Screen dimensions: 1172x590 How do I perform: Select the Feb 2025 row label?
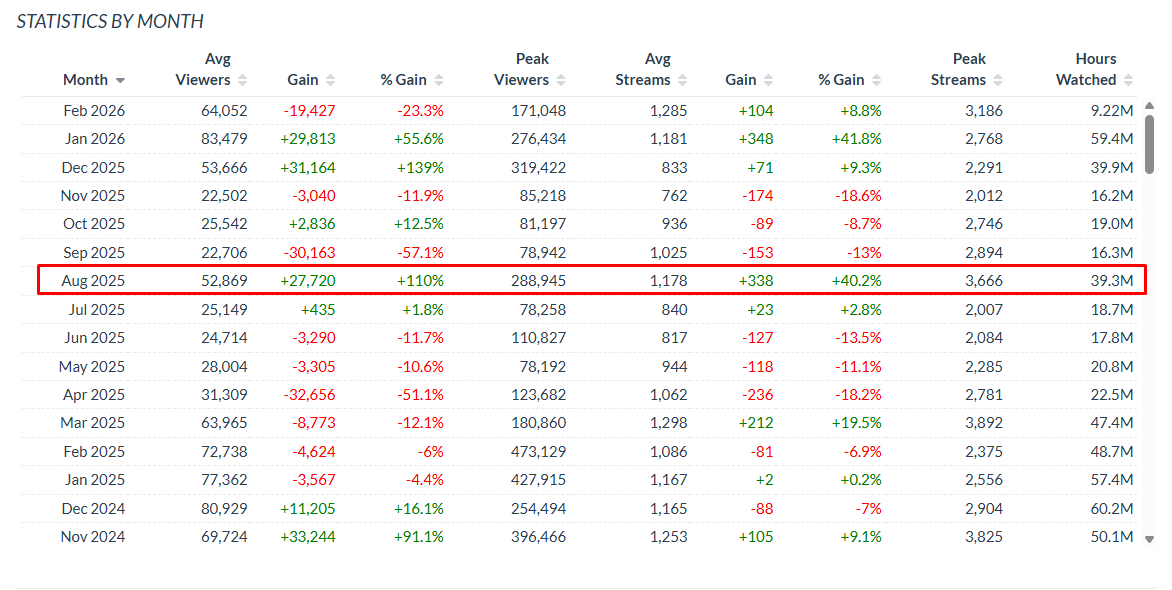tap(94, 452)
